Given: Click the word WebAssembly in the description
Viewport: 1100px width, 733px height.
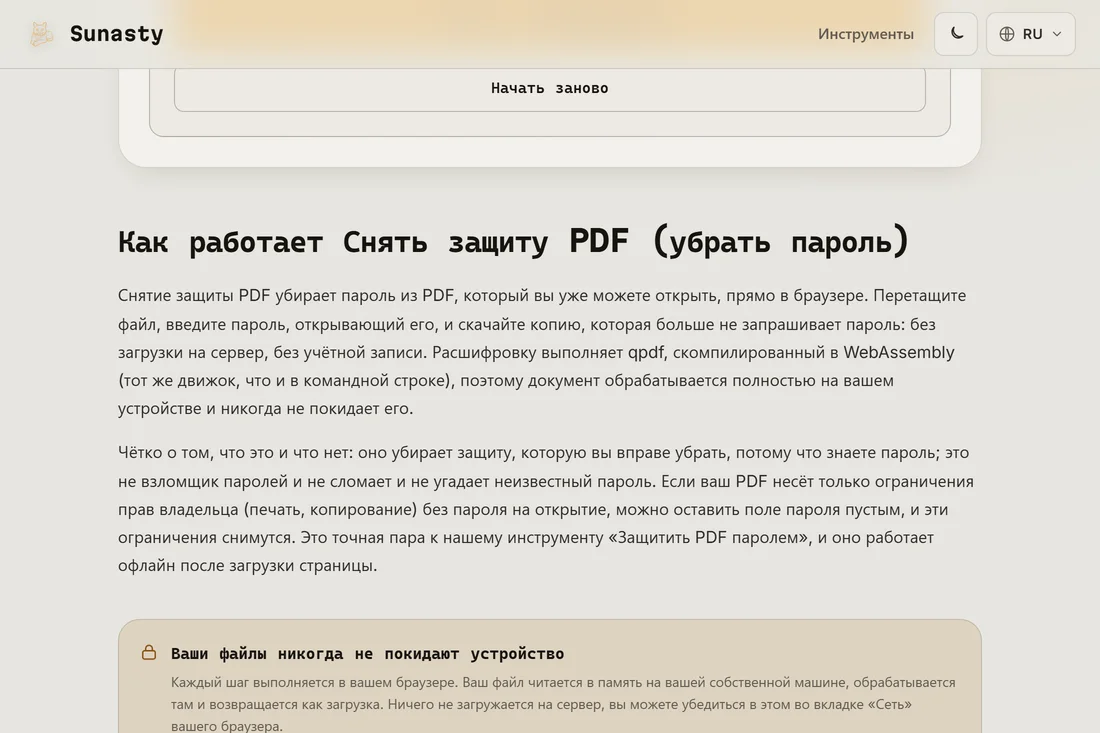Looking at the screenshot, I should 899,352.
